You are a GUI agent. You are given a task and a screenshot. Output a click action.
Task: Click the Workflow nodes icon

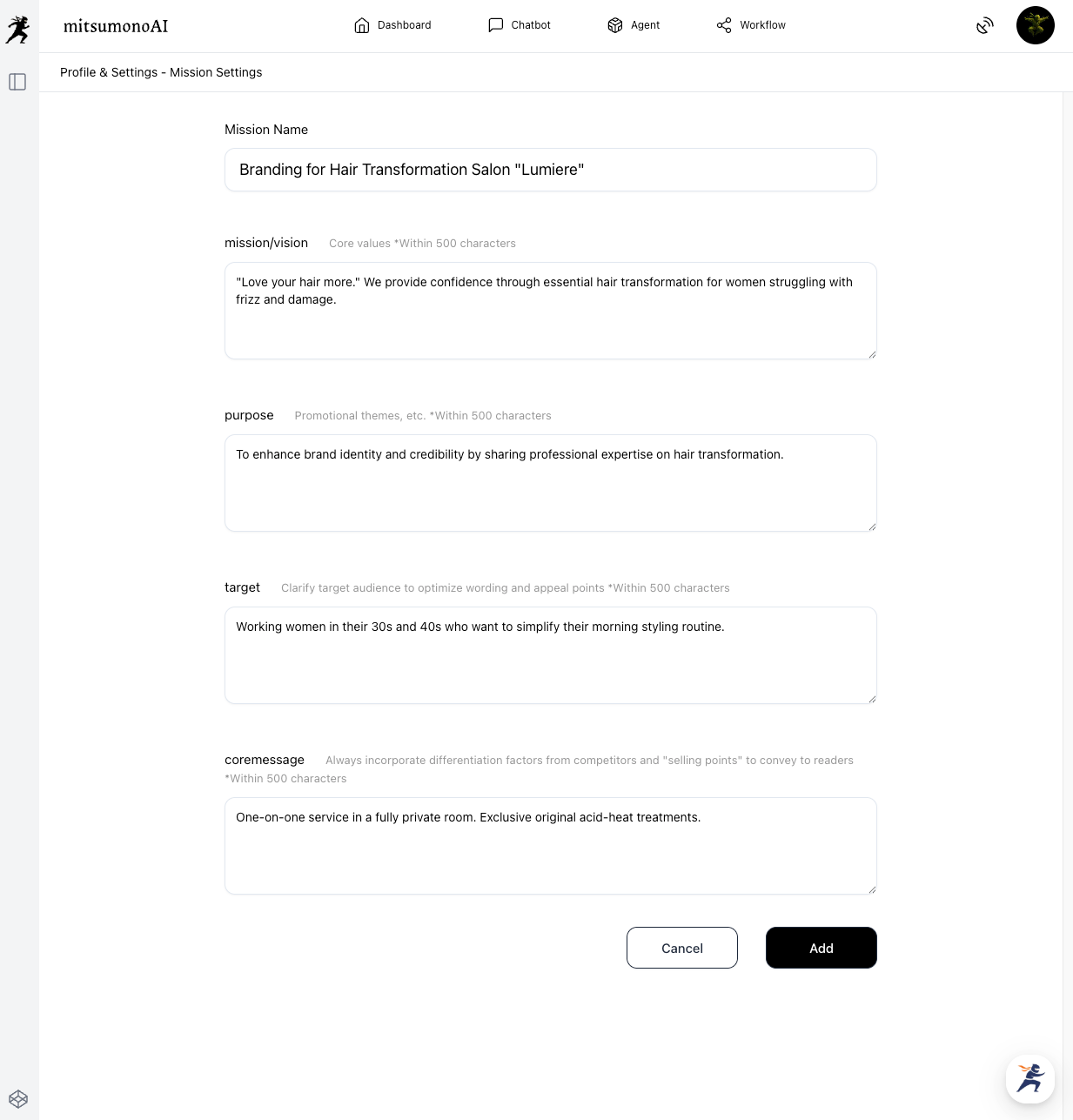[724, 25]
